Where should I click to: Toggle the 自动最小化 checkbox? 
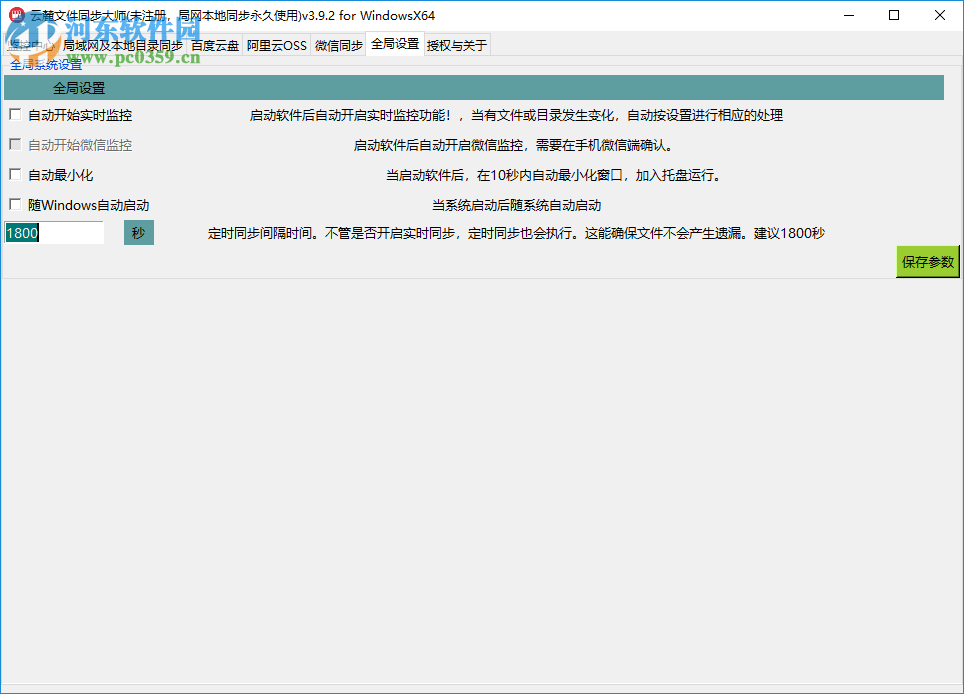click(x=15, y=175)
